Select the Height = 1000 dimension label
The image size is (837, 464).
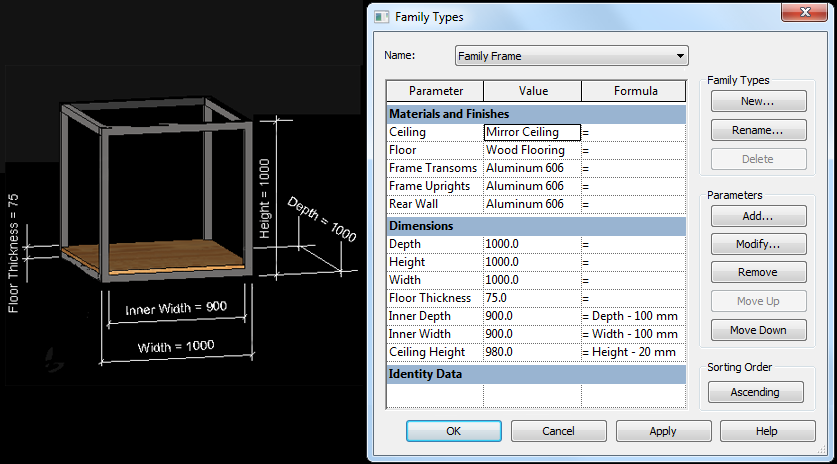pos(264,198)
